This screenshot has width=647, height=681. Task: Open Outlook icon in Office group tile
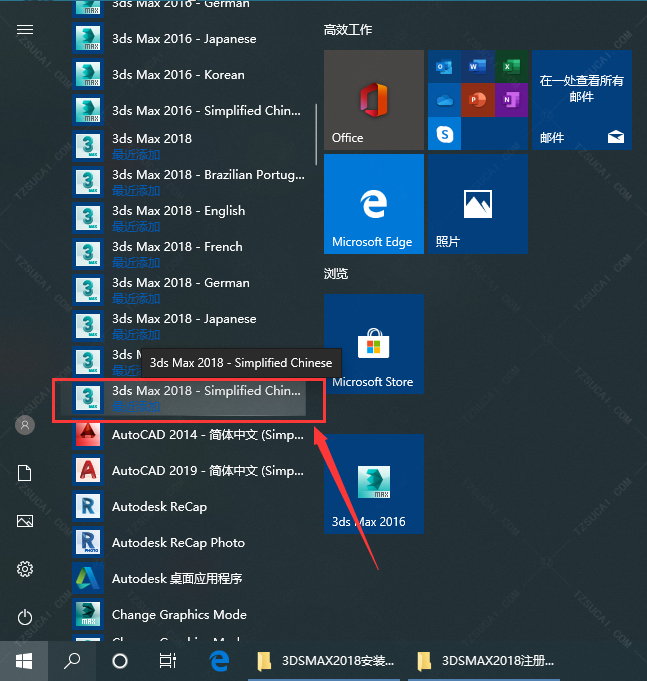point(444,67)
